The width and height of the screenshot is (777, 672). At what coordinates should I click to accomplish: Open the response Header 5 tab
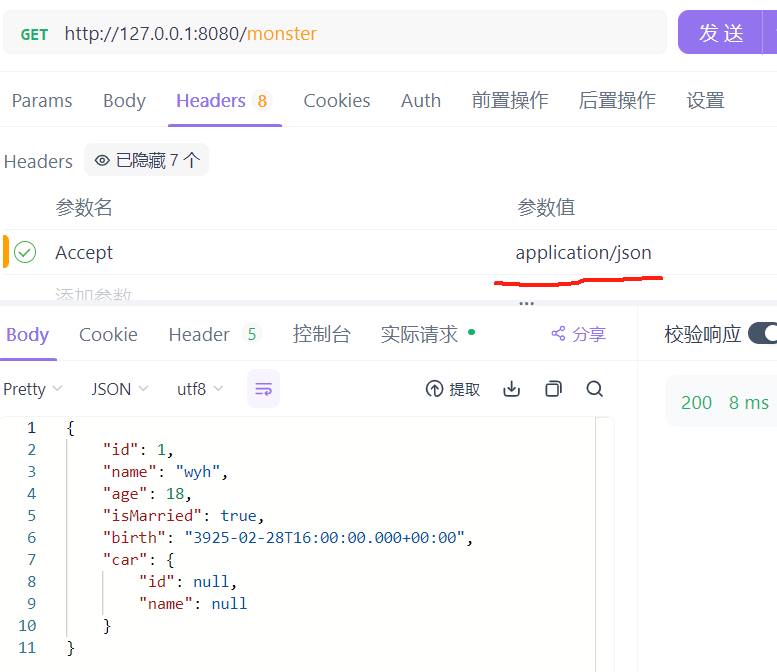tap(215, 335)
